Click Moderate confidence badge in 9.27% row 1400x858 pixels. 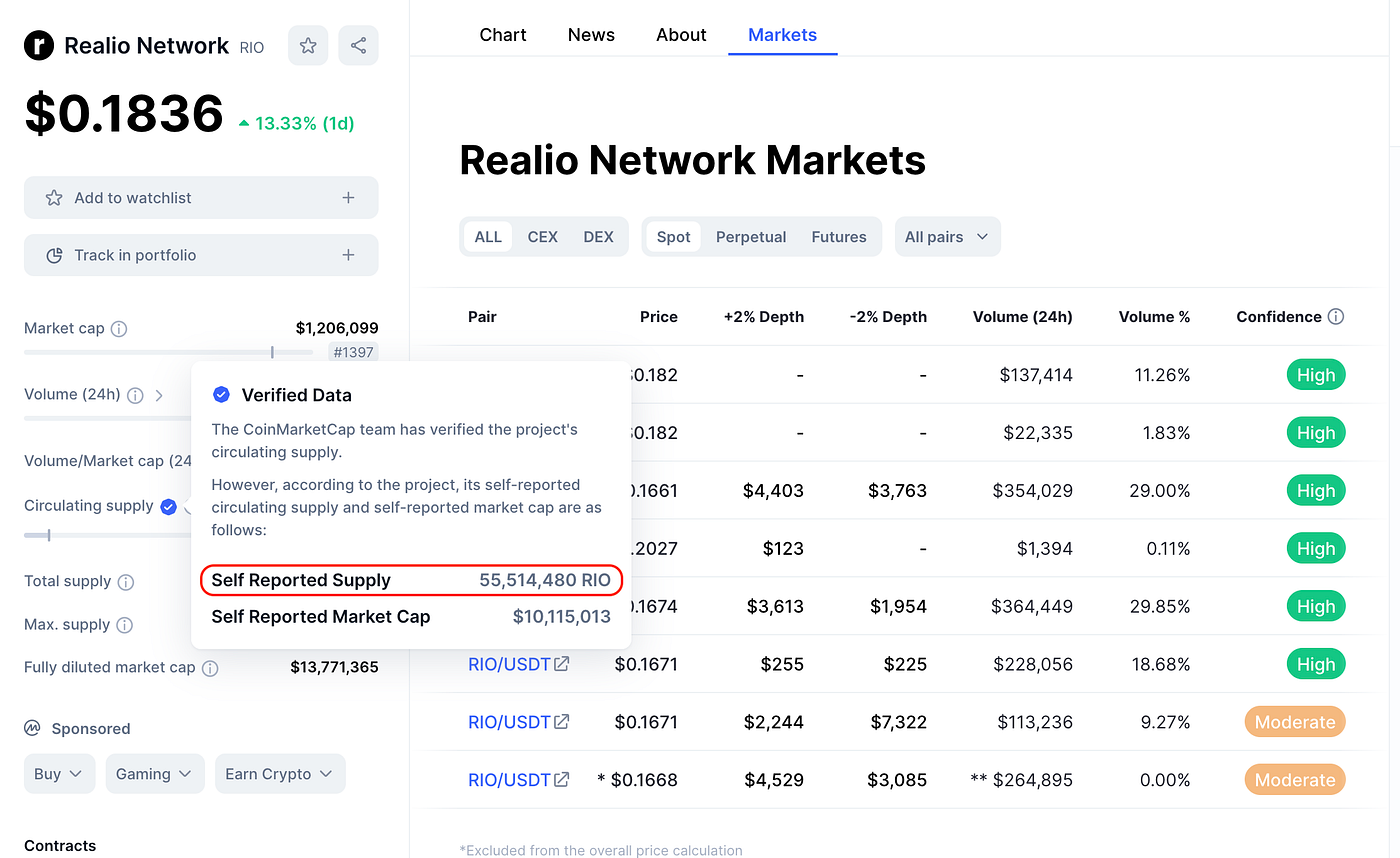coord(1295,722)
